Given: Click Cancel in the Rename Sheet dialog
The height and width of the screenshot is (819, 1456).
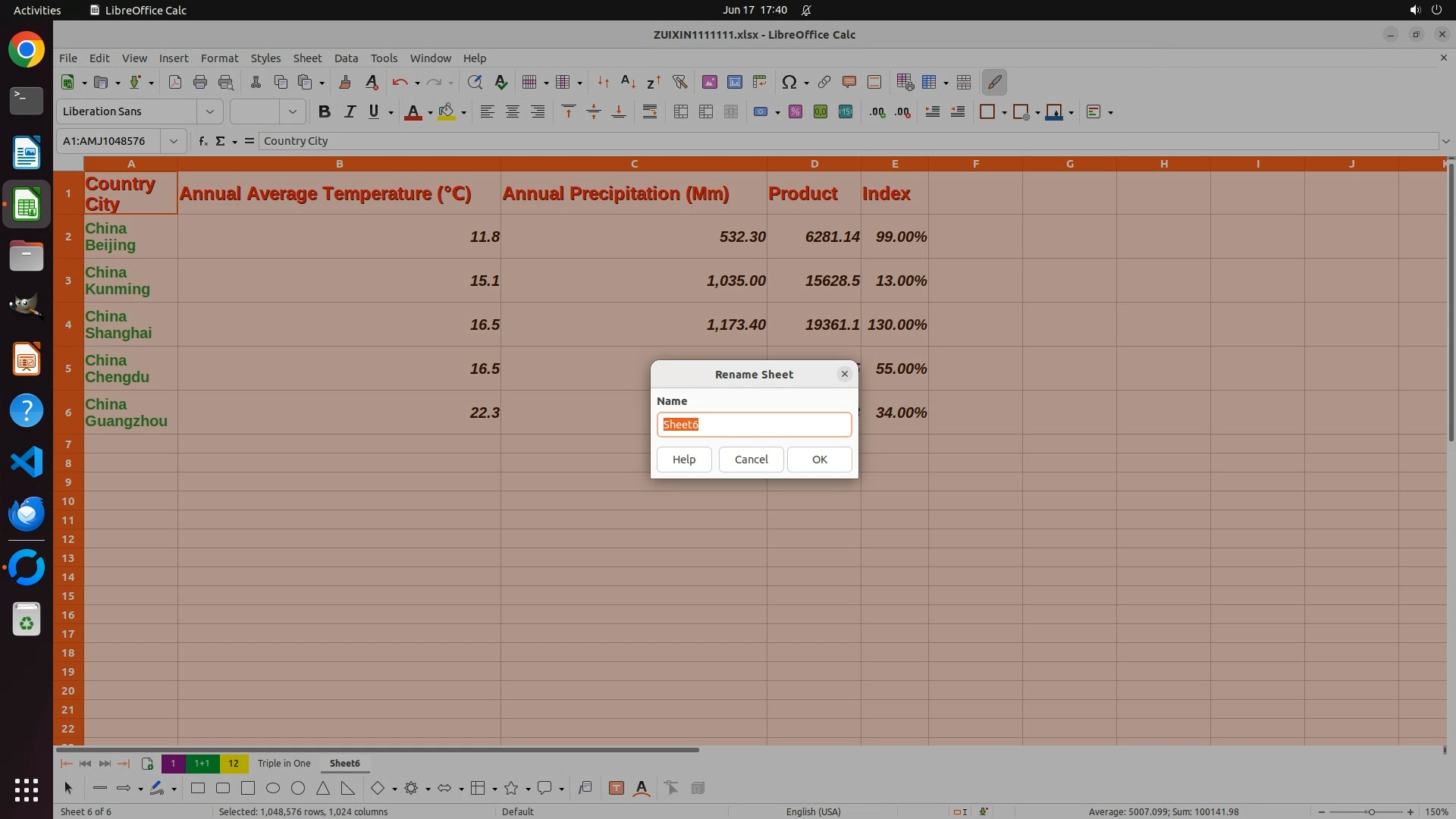Looking at the screenshot, I should (x=751, y=460).
